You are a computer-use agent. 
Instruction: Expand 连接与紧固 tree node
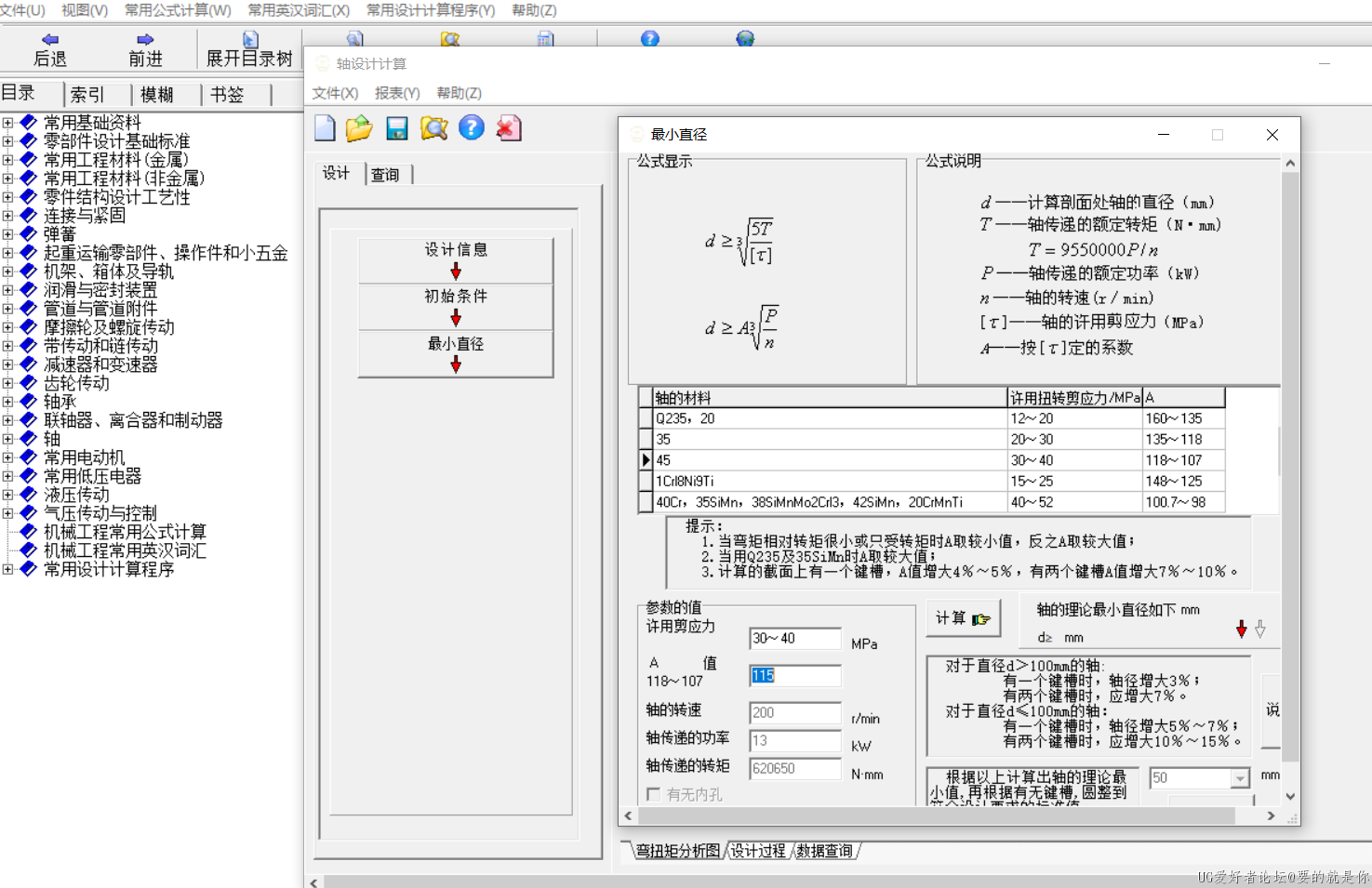click(x=7, y=216)
